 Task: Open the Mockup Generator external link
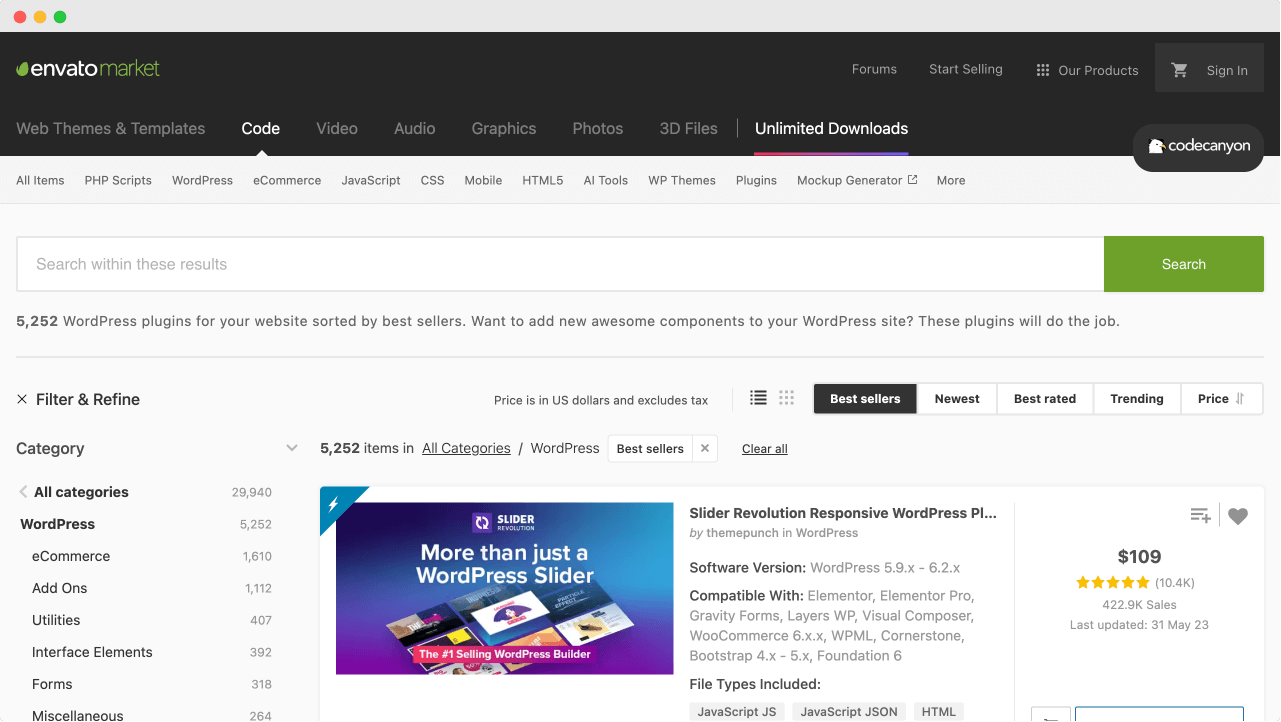click(857, 181)
